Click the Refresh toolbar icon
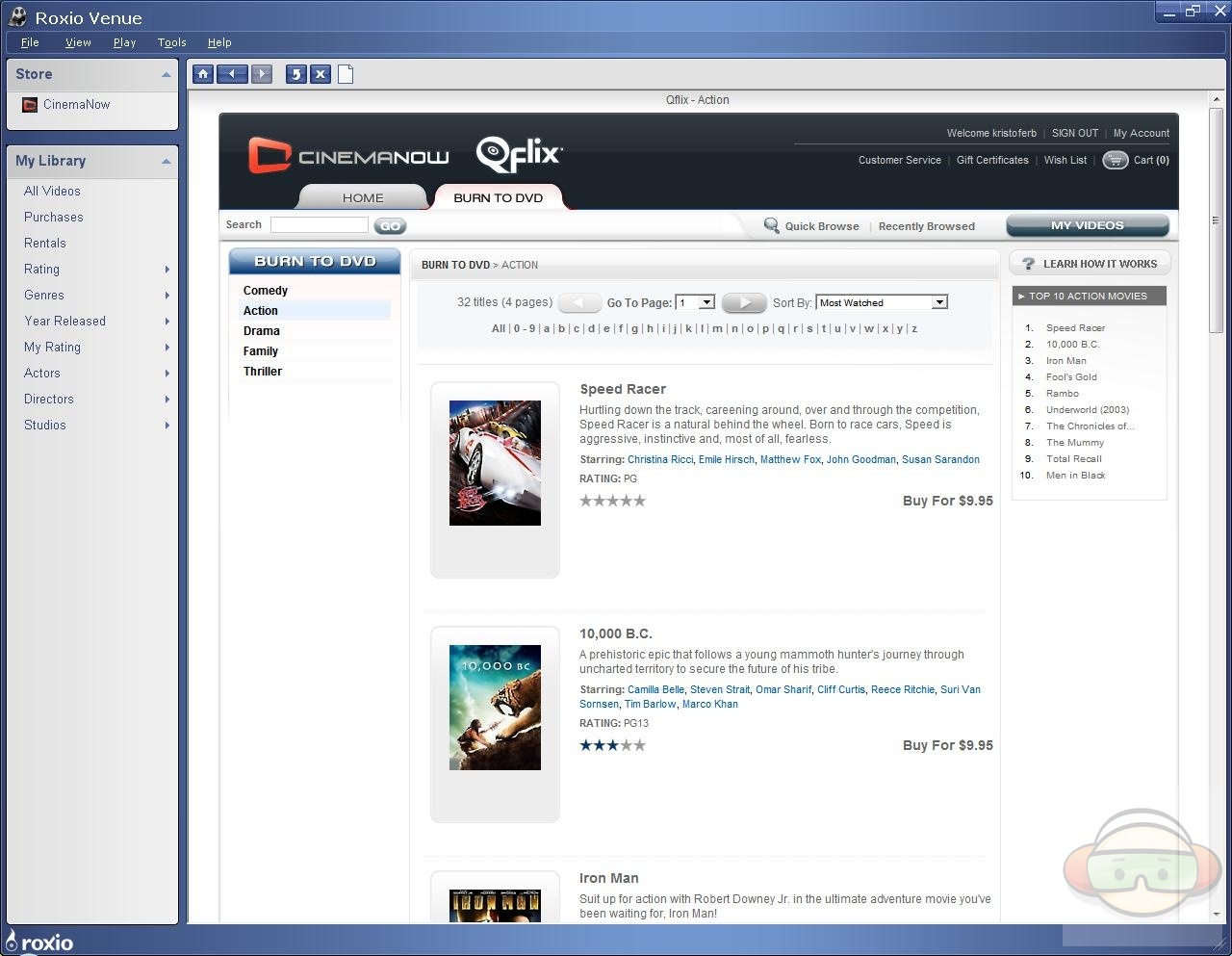Screen dimensions: 1232x956 [295, 74]
